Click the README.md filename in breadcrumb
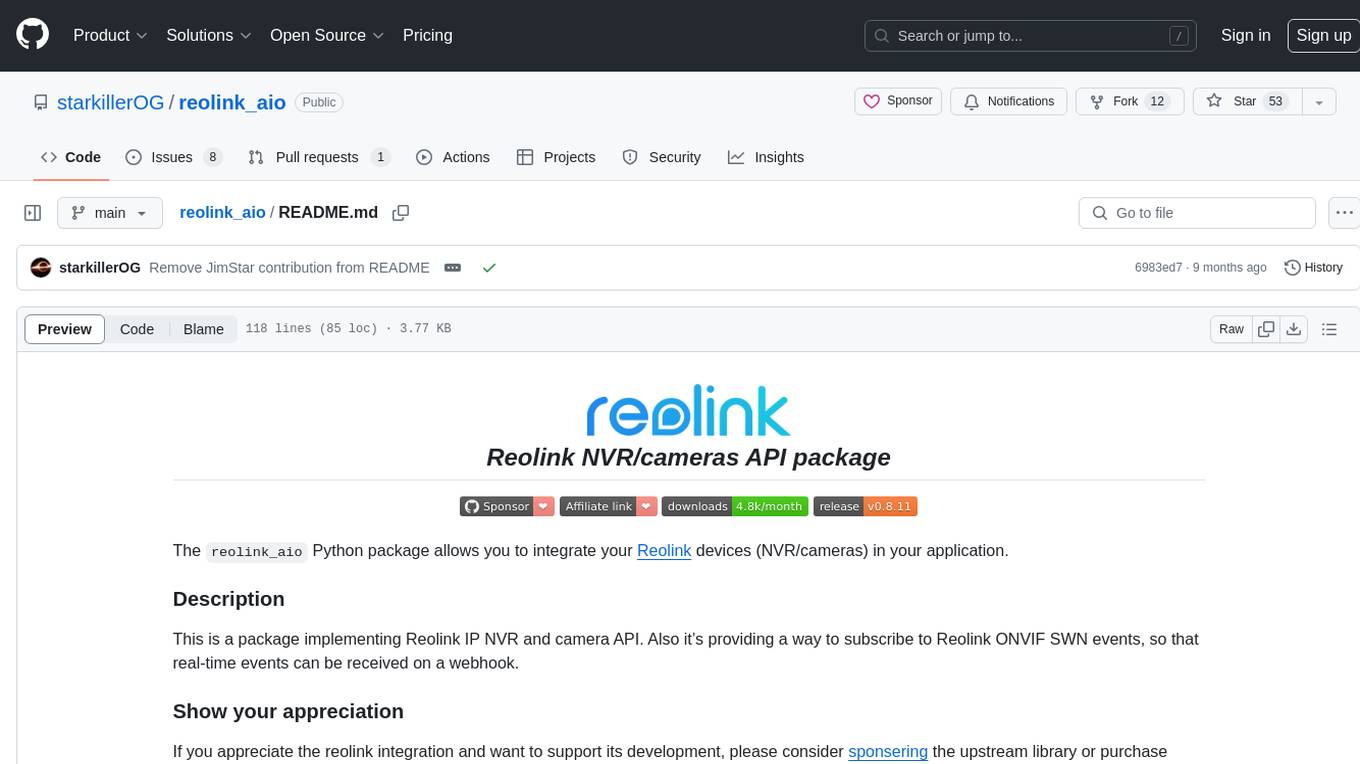 pos(328,212)
